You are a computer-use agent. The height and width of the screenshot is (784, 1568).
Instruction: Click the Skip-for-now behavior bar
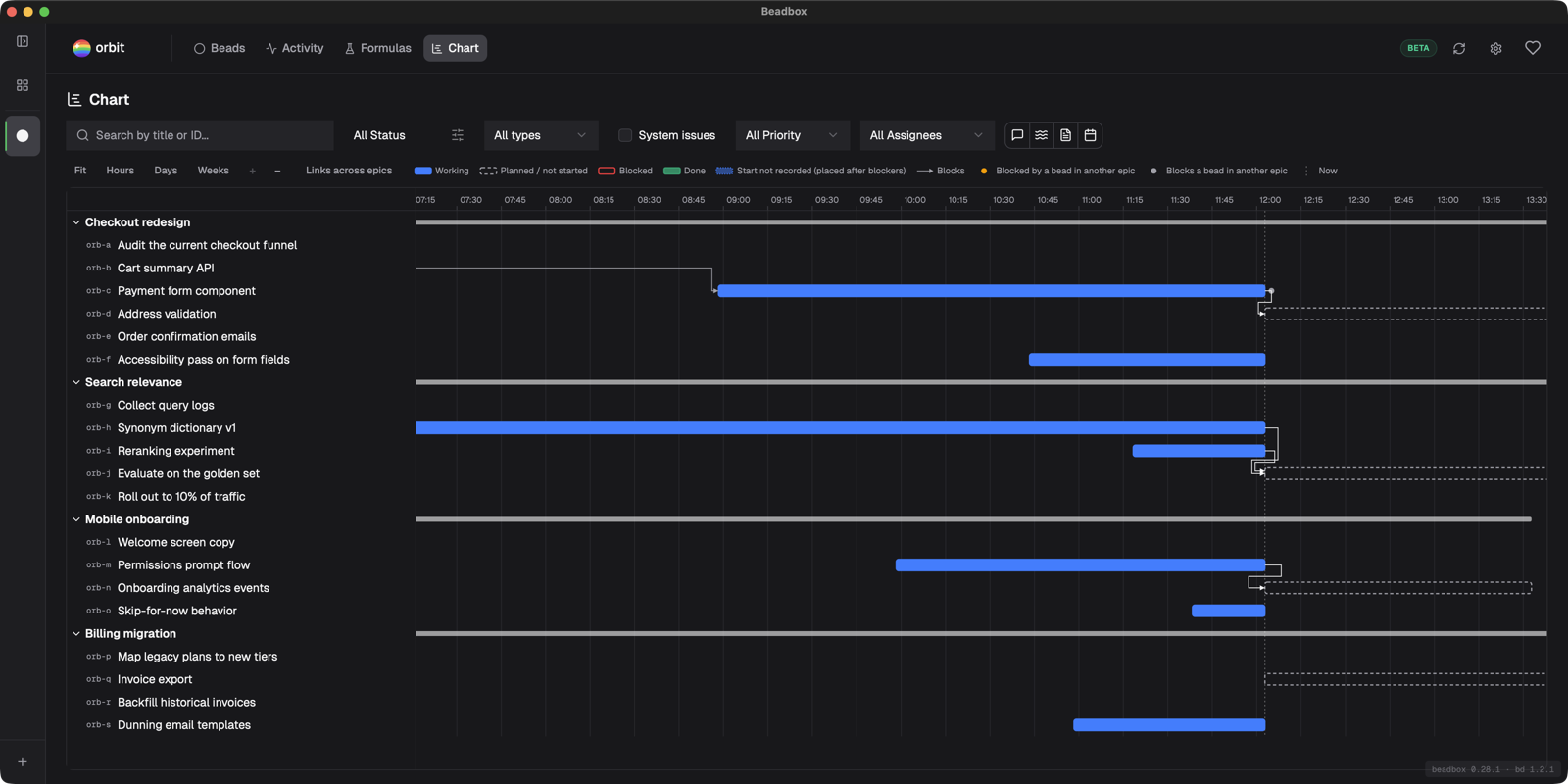point(1229,611)
